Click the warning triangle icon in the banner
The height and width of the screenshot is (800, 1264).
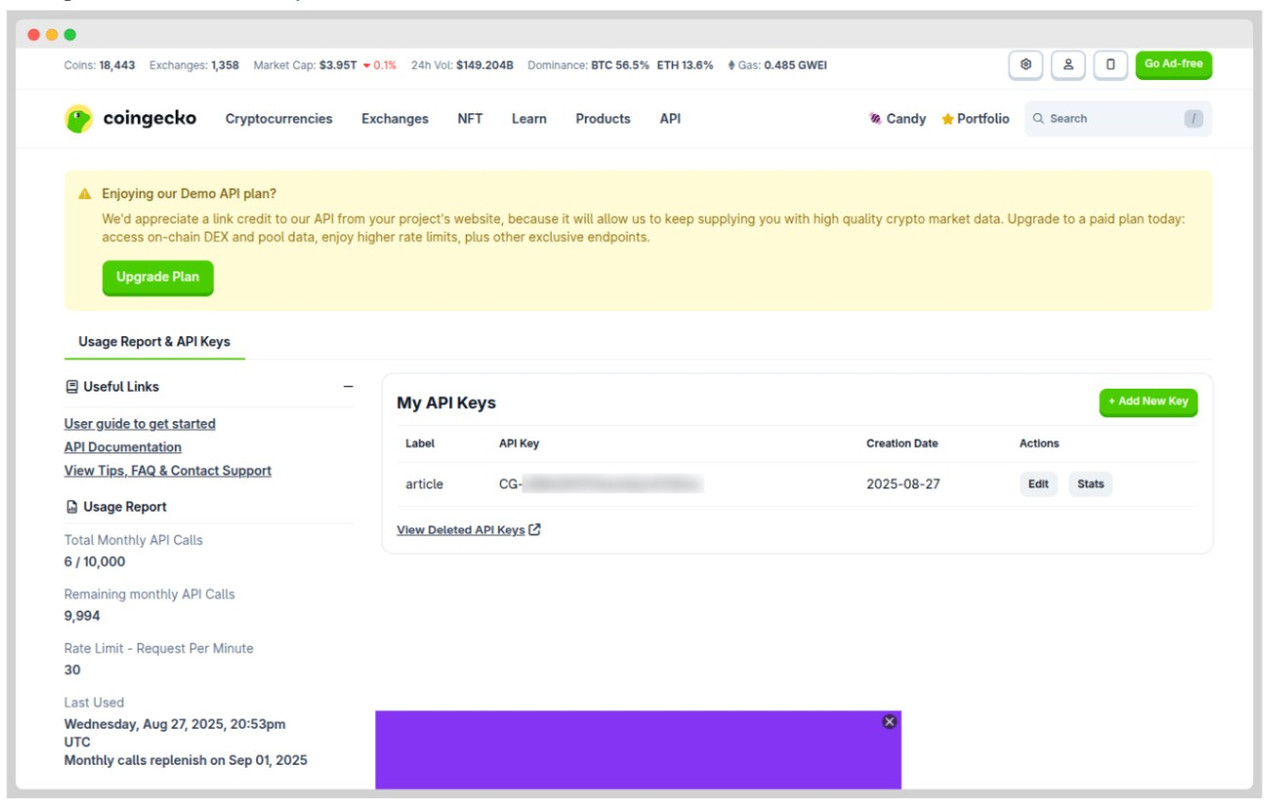click(x=85, y=194)
